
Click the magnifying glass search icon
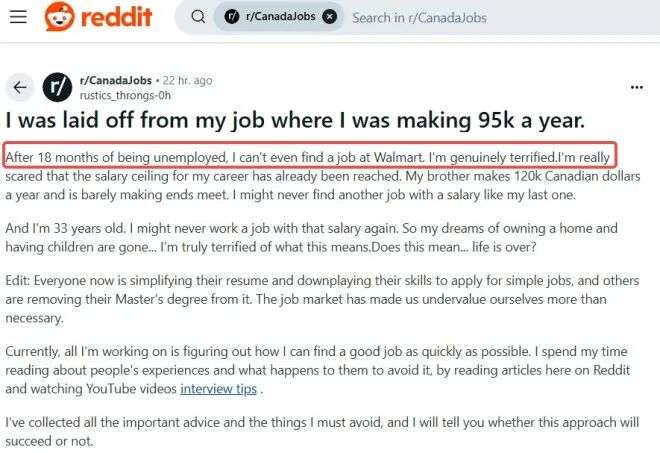point(198,17)
